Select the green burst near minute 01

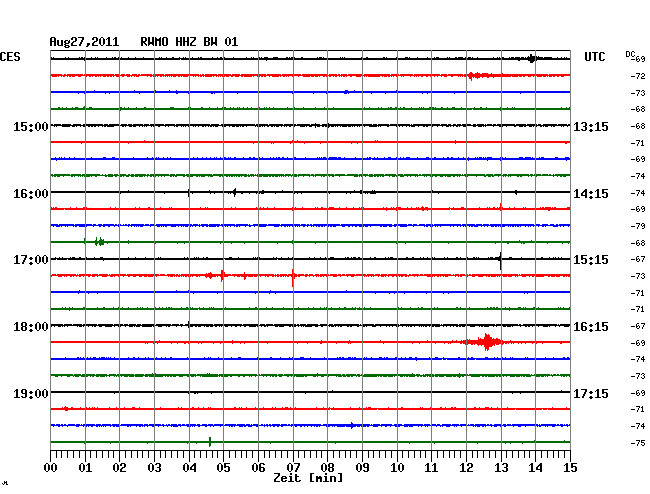click(99, 242)
